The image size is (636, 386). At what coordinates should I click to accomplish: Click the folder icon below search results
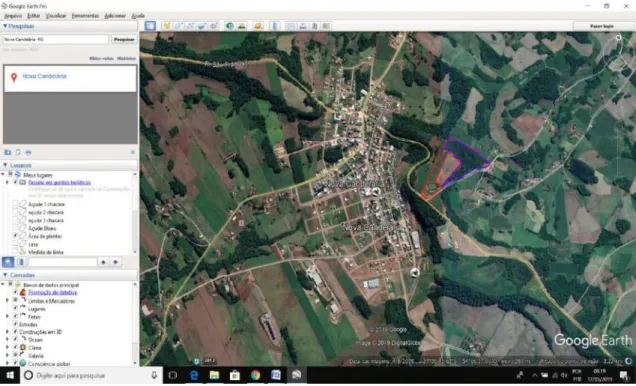(x=8, y=152)
